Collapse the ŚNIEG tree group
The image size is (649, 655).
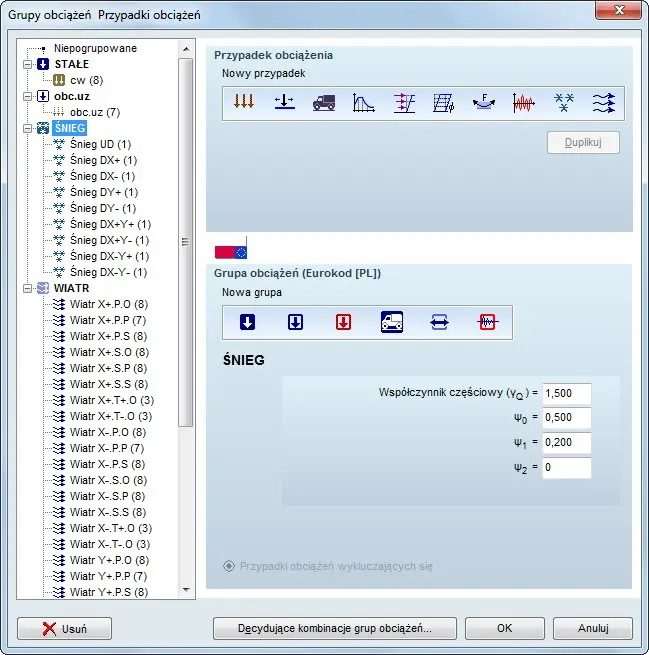point(26,128)
